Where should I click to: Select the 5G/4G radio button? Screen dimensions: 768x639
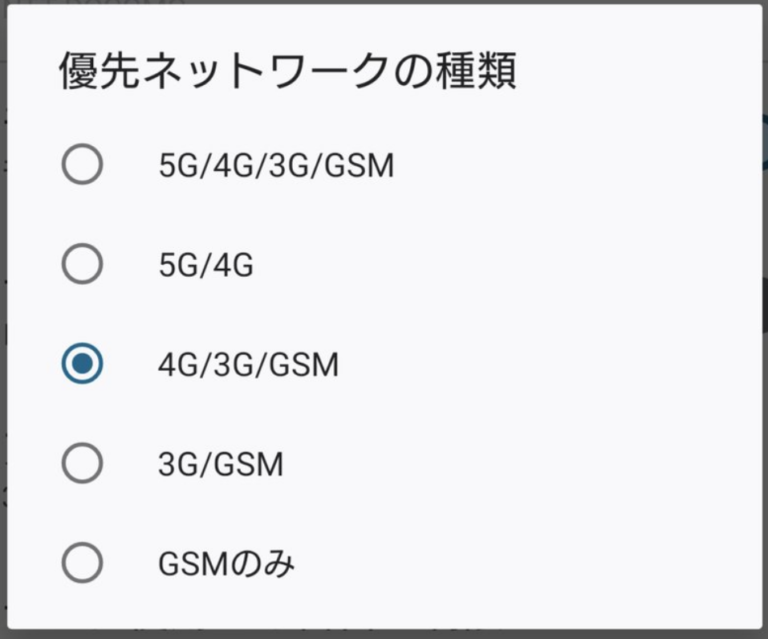coord(82,264)
